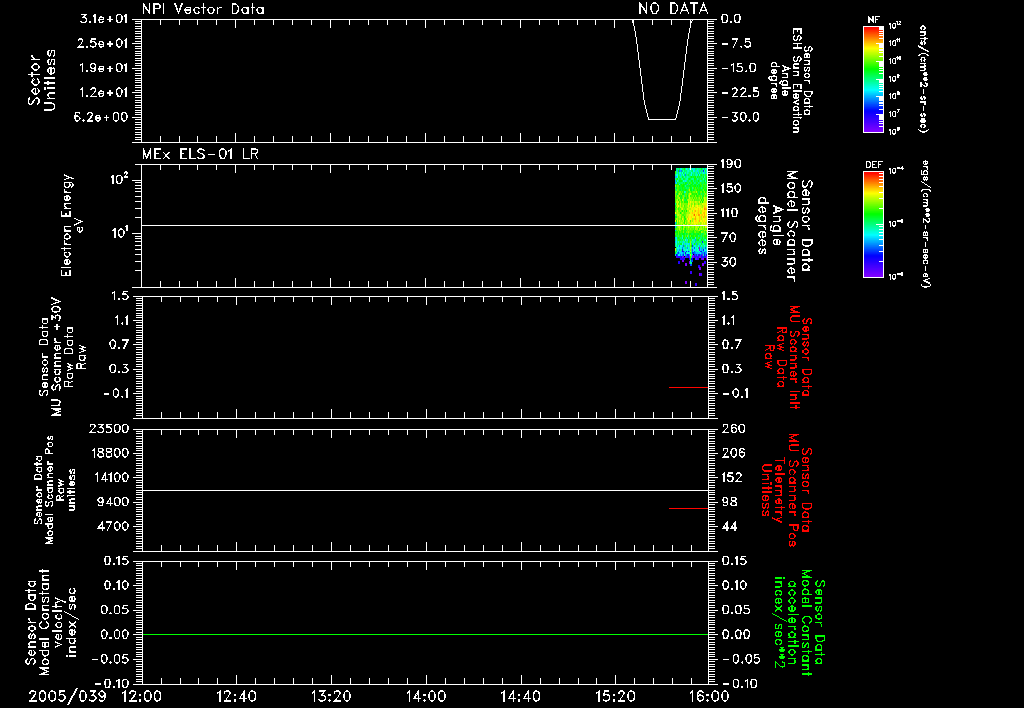1024x708 pixels.
Task: Click the '4700' scanner position tick
Action: pos(112,526)
